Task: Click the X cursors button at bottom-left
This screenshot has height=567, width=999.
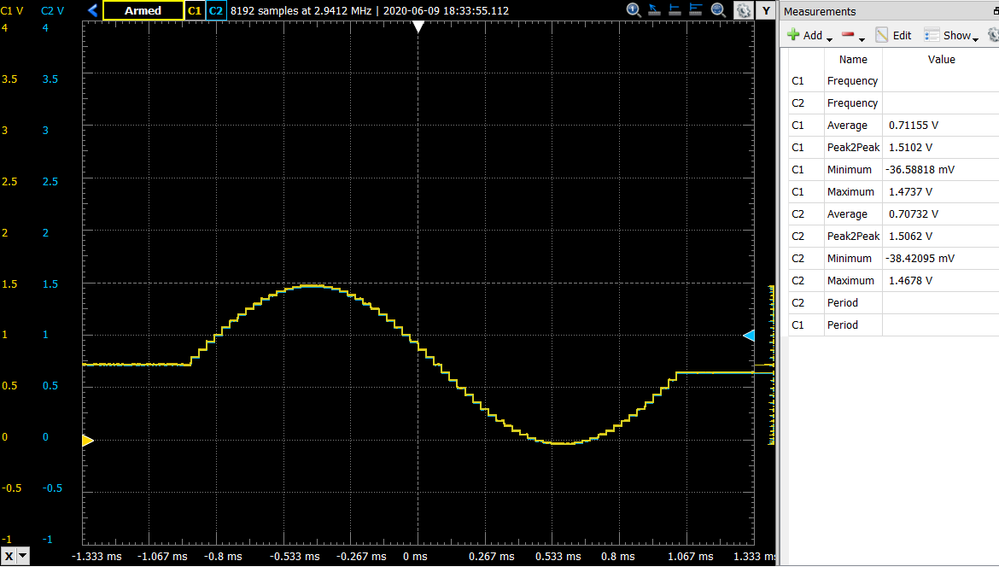Action: coord(8,556)
